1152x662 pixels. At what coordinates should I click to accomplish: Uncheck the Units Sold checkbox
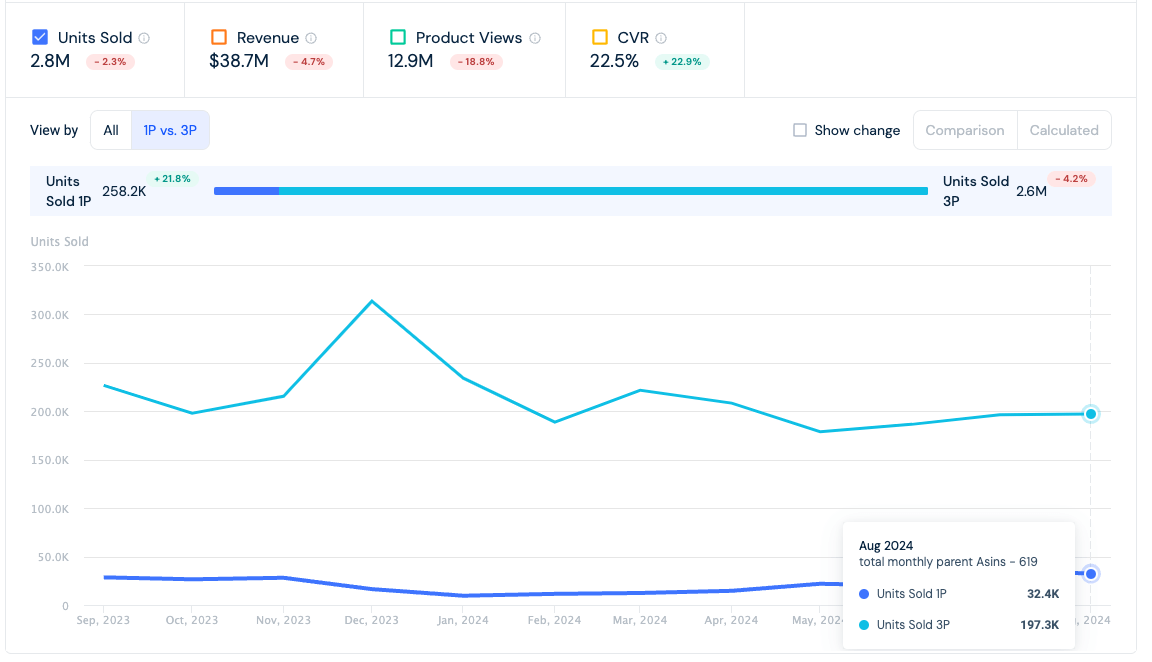tap(40, 37)
